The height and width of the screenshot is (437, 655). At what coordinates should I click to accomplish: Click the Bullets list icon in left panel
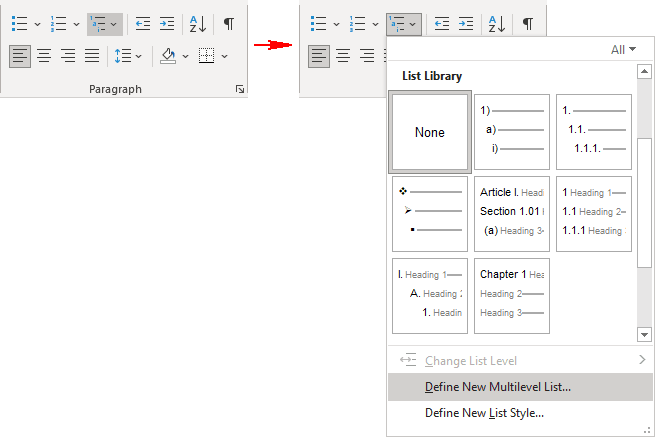[19, 23]
